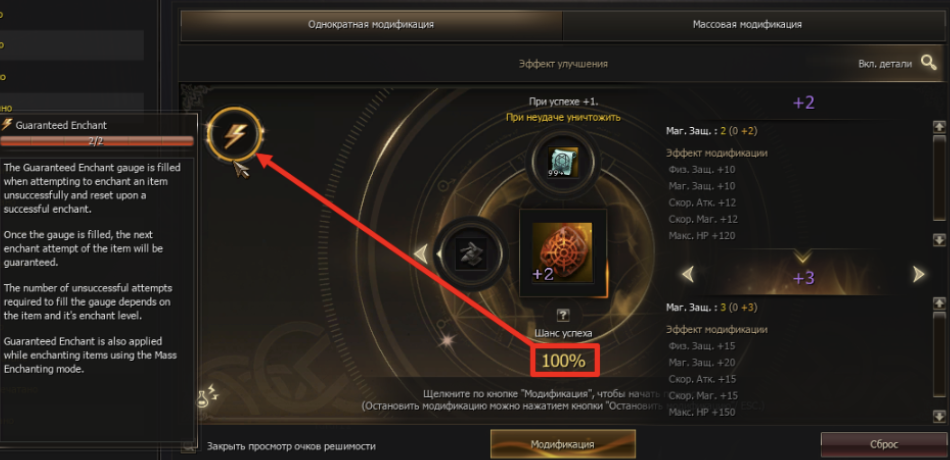
Task: Click the empty support stone slot
Action: coord(472,253)
